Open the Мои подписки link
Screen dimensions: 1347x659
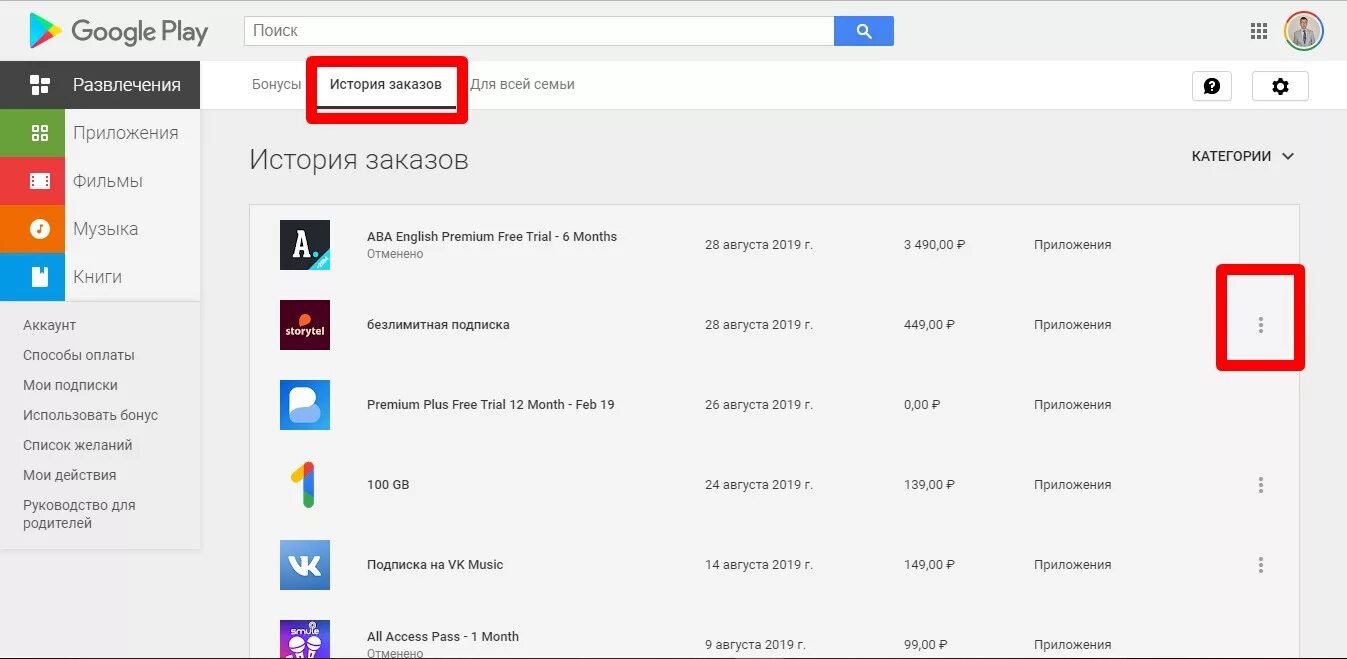(70, 385)
